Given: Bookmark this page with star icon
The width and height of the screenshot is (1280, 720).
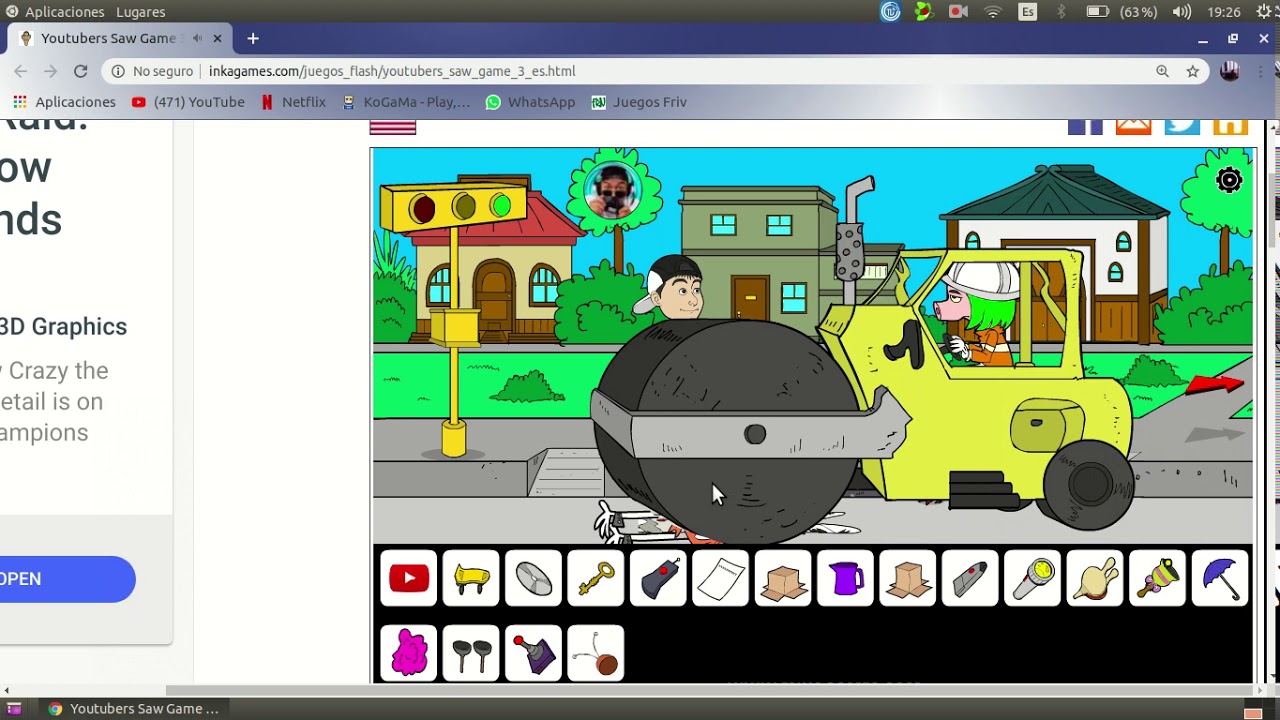Looking at the screenshot, I should pyautogui.click(x=1193, y=71).
